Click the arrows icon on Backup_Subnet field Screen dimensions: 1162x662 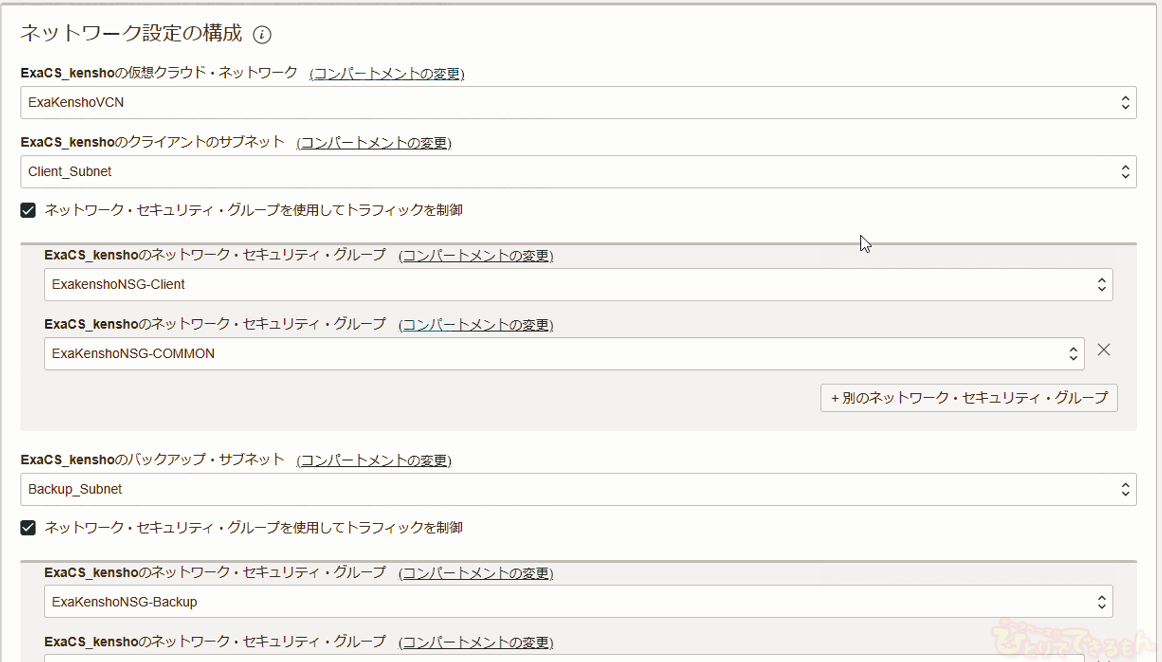point(1125,490)
